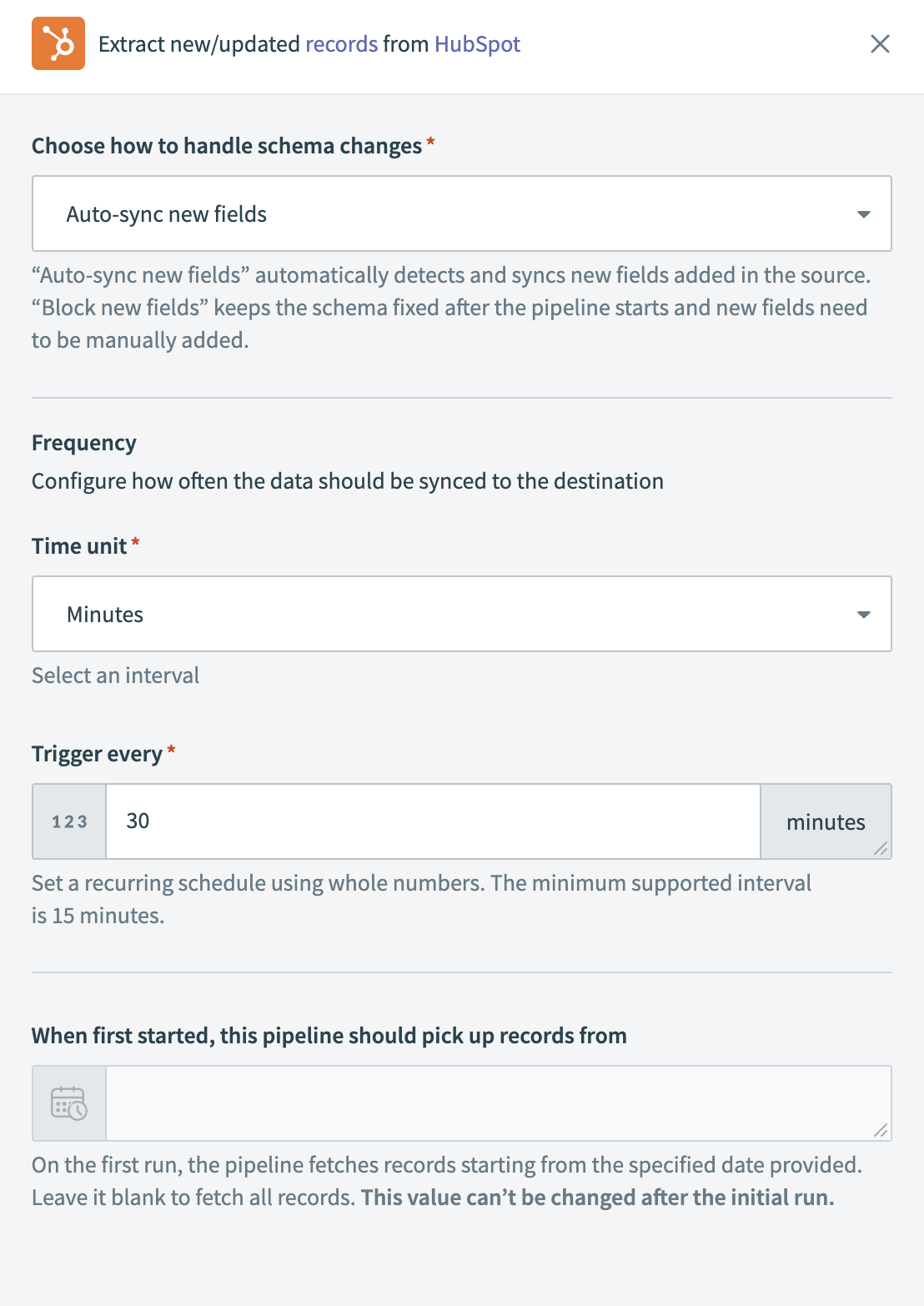This screenshot has height=1306, width=924.
Task: Click the close X to dismiss the dialog
Action: pos(880,43)
